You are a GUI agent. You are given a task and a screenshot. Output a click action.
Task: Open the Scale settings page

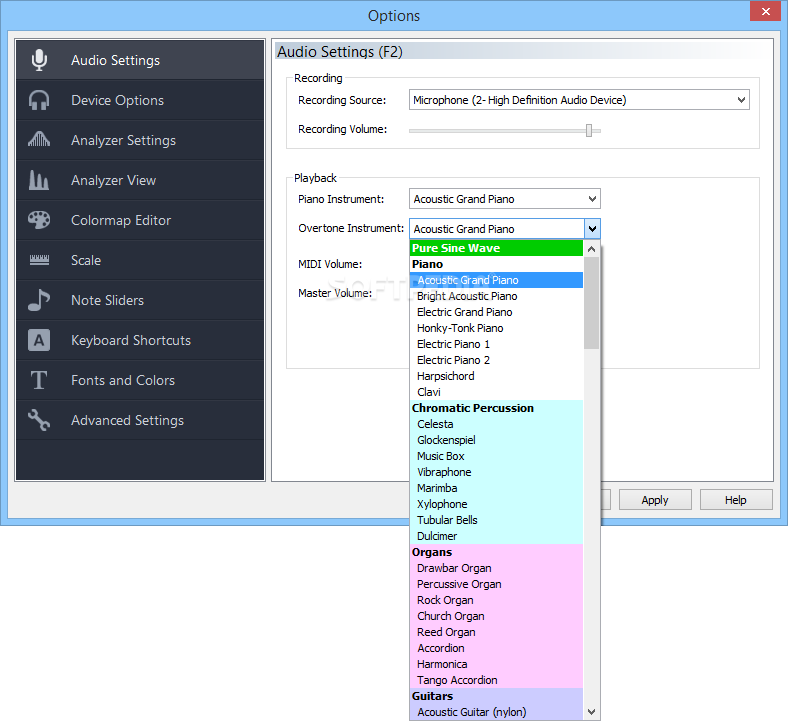(x=140, y=260)
